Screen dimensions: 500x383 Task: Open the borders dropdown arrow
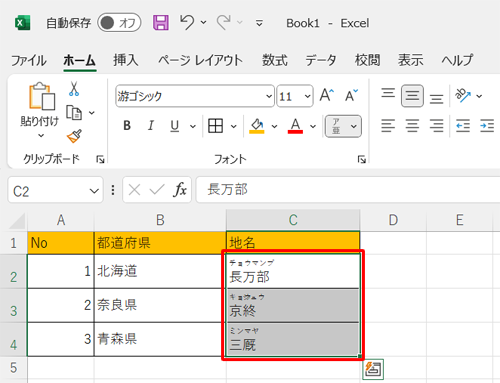pos(234,126)
